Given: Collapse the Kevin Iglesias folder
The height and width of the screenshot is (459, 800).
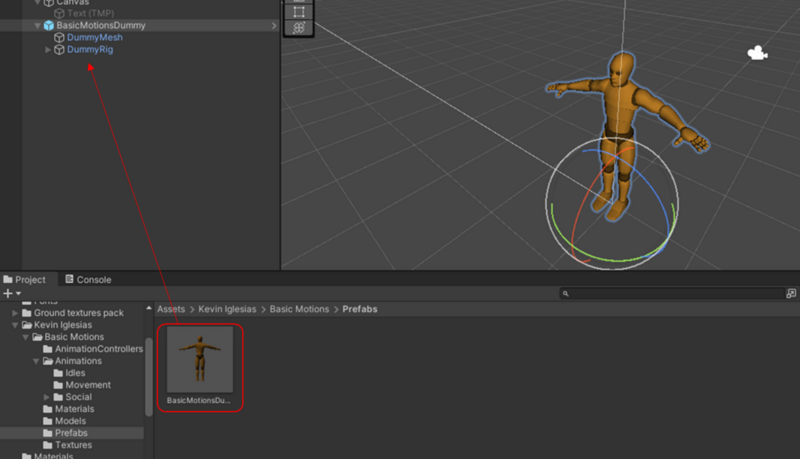Looking at the screenshot, I should coord(15,325).
